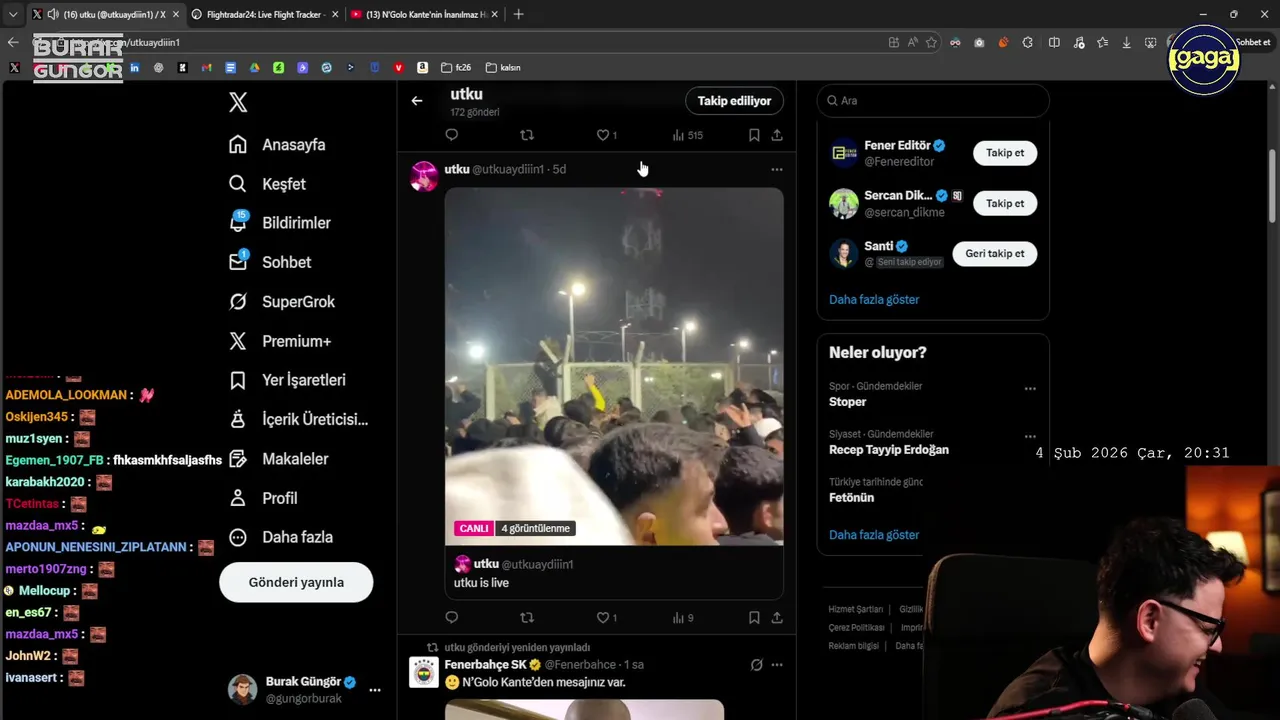
Task: Click the X logo in sidebar
Action: [238, 102]
